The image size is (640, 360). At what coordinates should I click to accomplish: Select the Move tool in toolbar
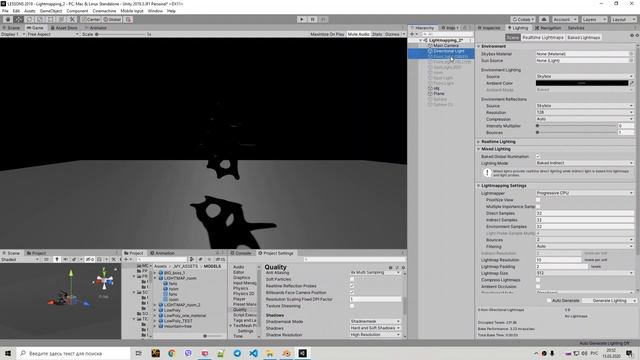coord(18,19)
